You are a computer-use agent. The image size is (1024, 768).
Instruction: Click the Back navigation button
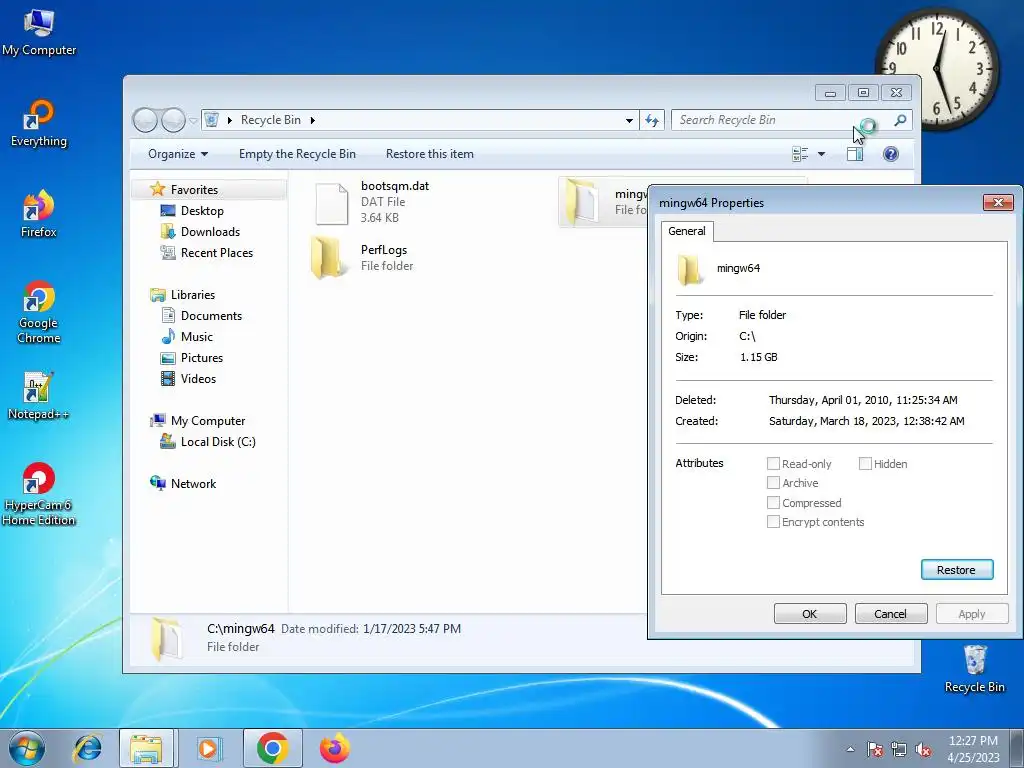click(x=145, y=120)
